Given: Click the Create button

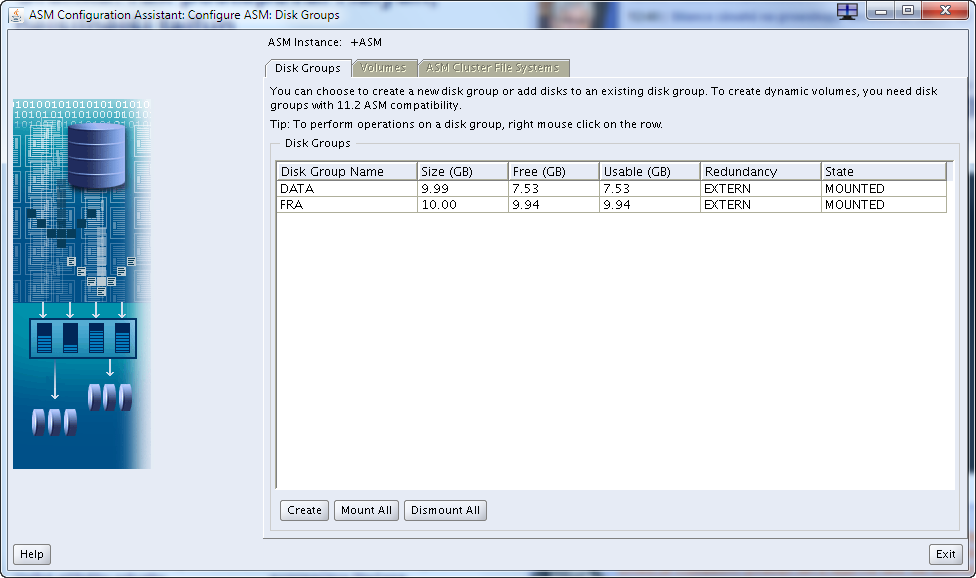Looking at the screenshot, I should tap(304, 510).
